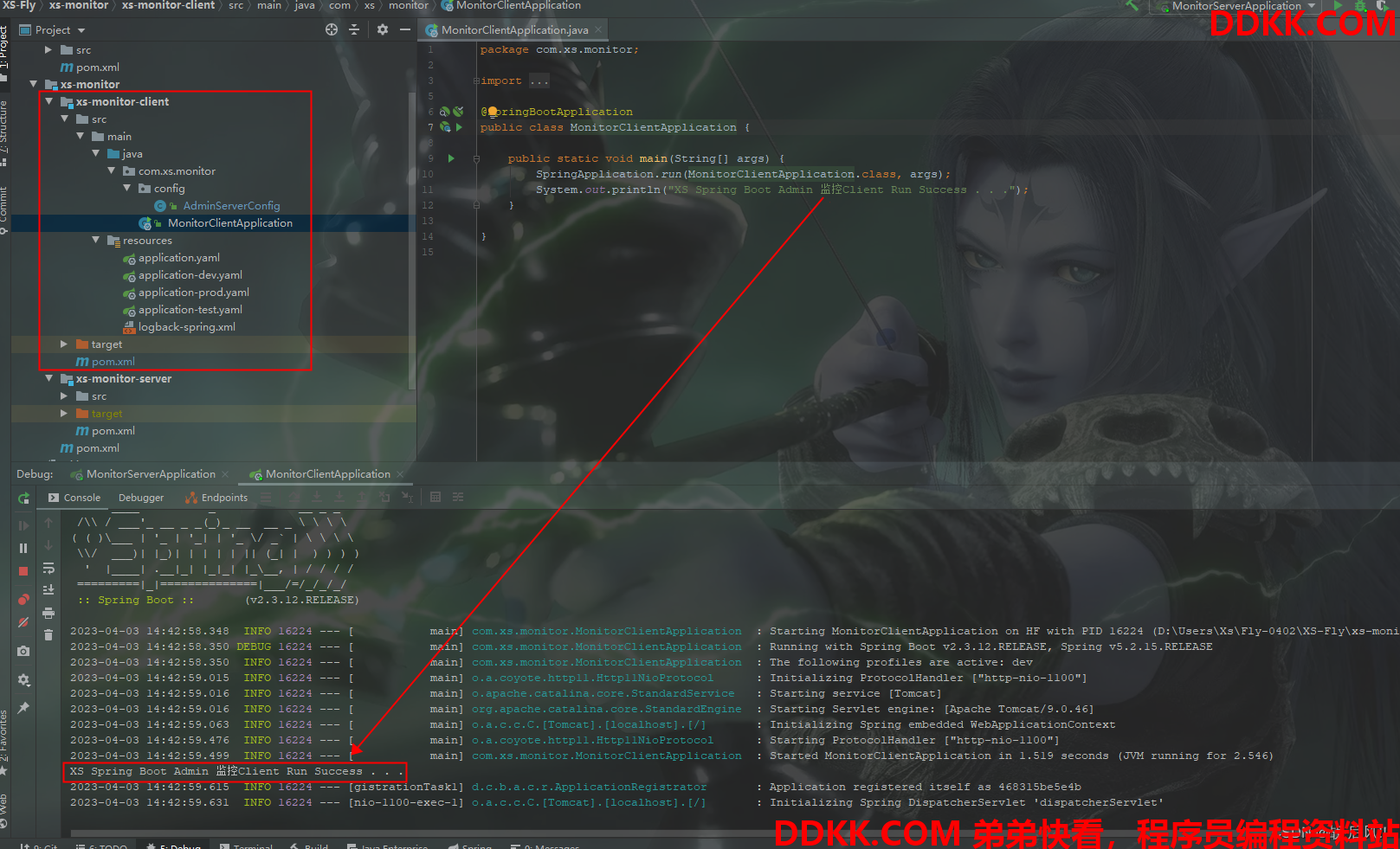The image size is (1400, 849).
Task: Stop the debug session with red square
Action: coord(23,571)
